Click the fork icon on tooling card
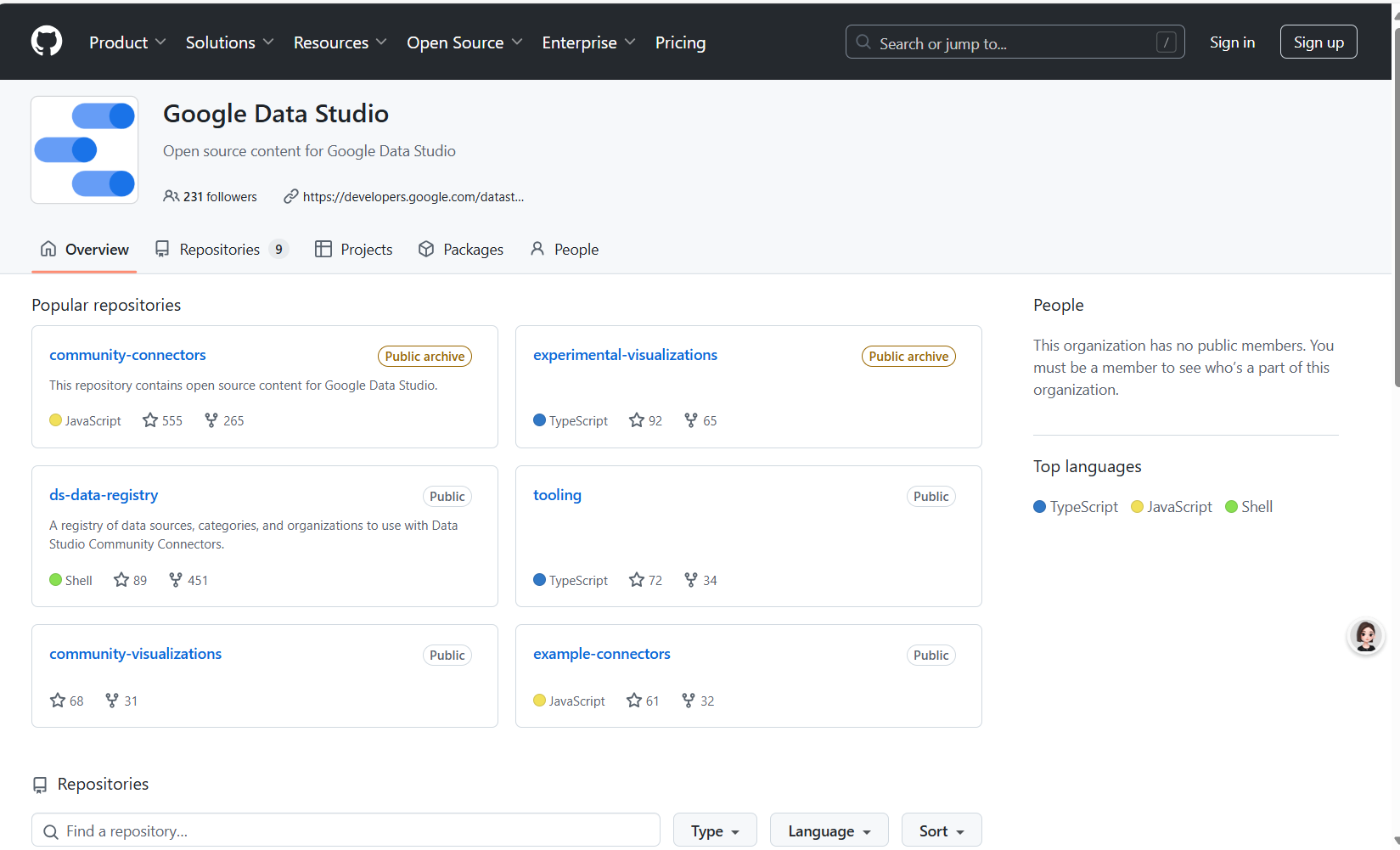This screenshot has height=850, width=1400. point(691,580)
